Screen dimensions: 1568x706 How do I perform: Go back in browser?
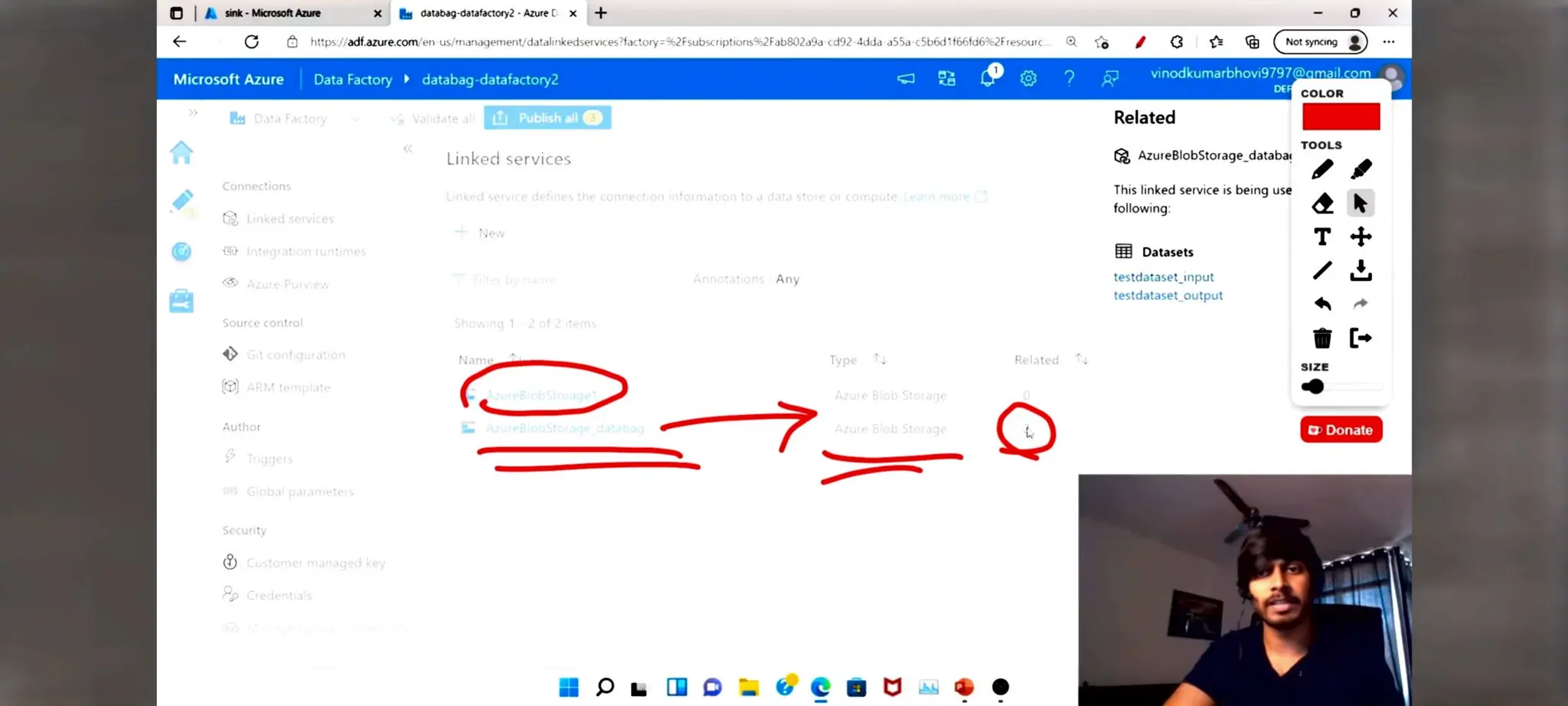coord(179,42)
